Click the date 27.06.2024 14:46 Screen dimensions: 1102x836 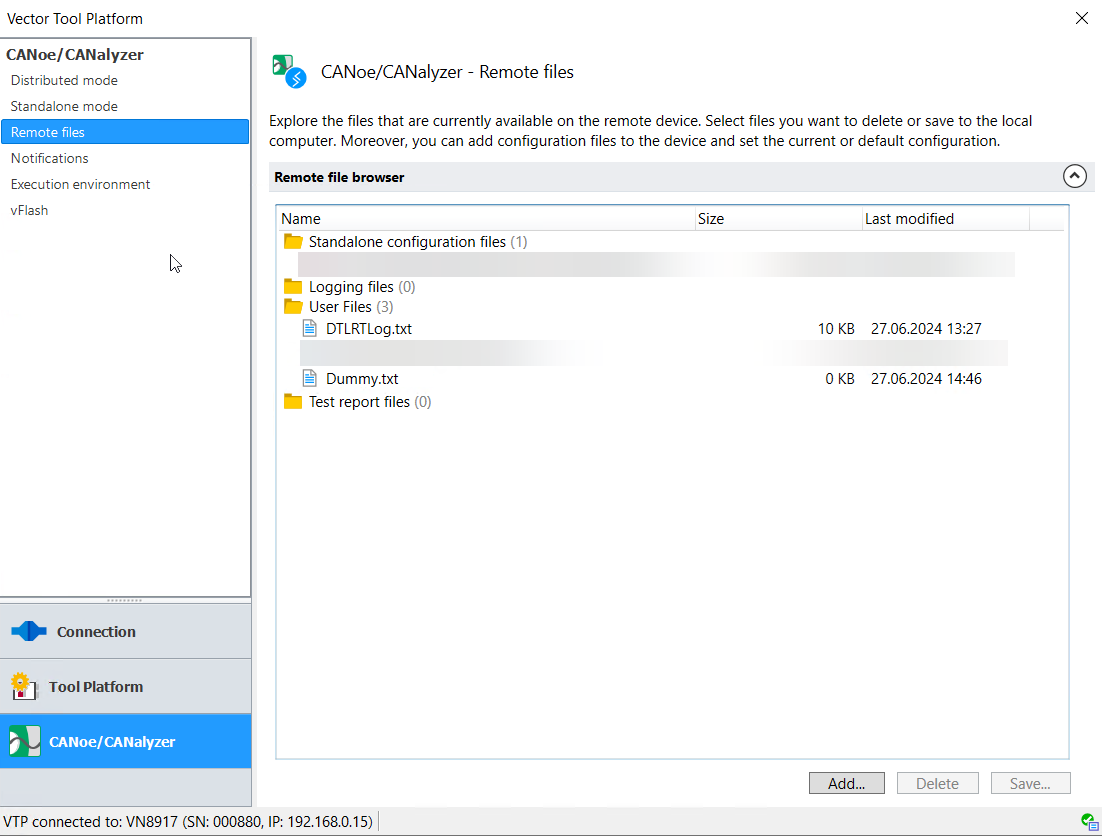point(926,379)
